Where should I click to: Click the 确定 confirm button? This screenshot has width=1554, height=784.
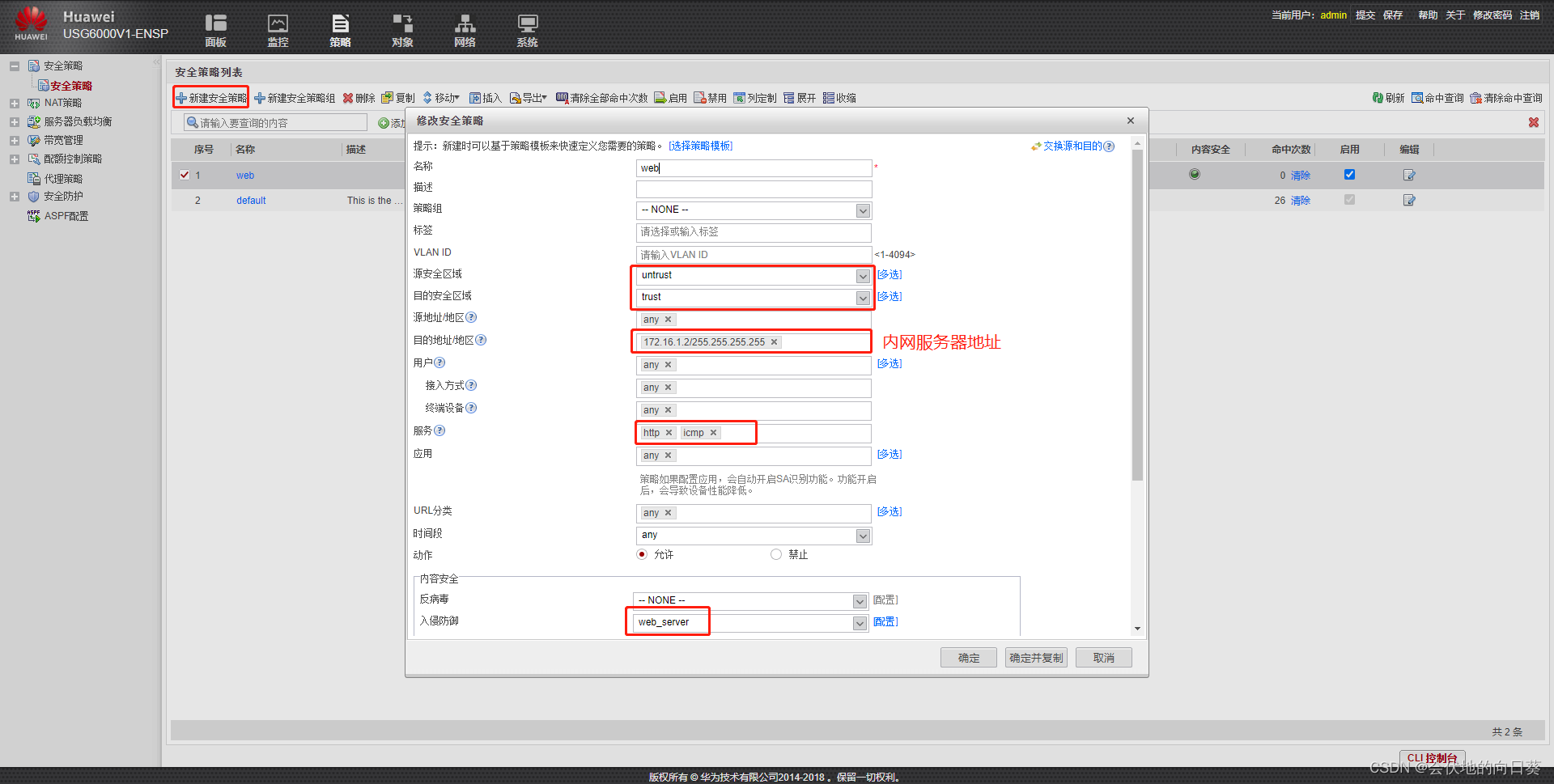tap(968, 657)
